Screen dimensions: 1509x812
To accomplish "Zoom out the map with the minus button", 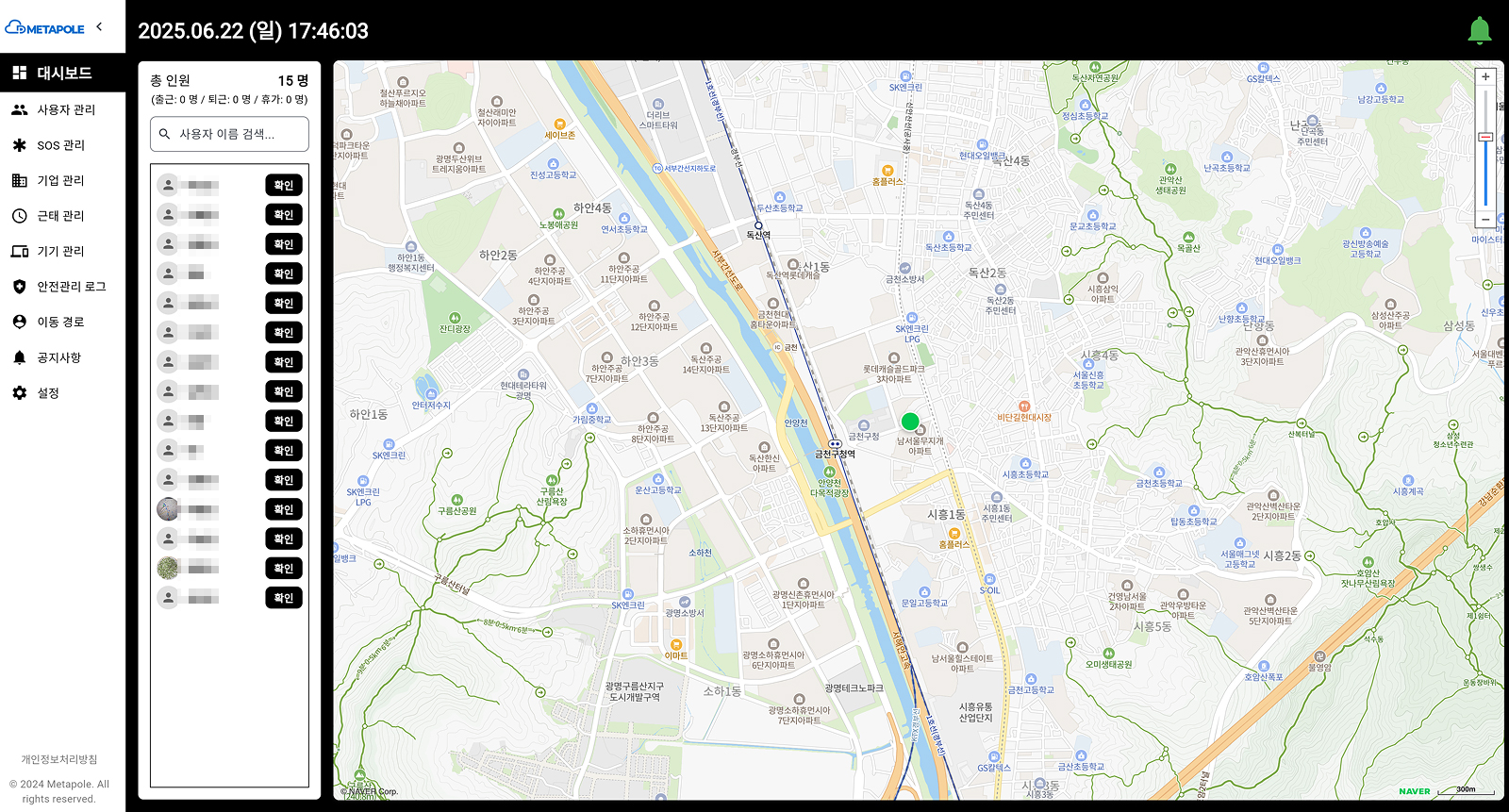I will [1485, 219].
